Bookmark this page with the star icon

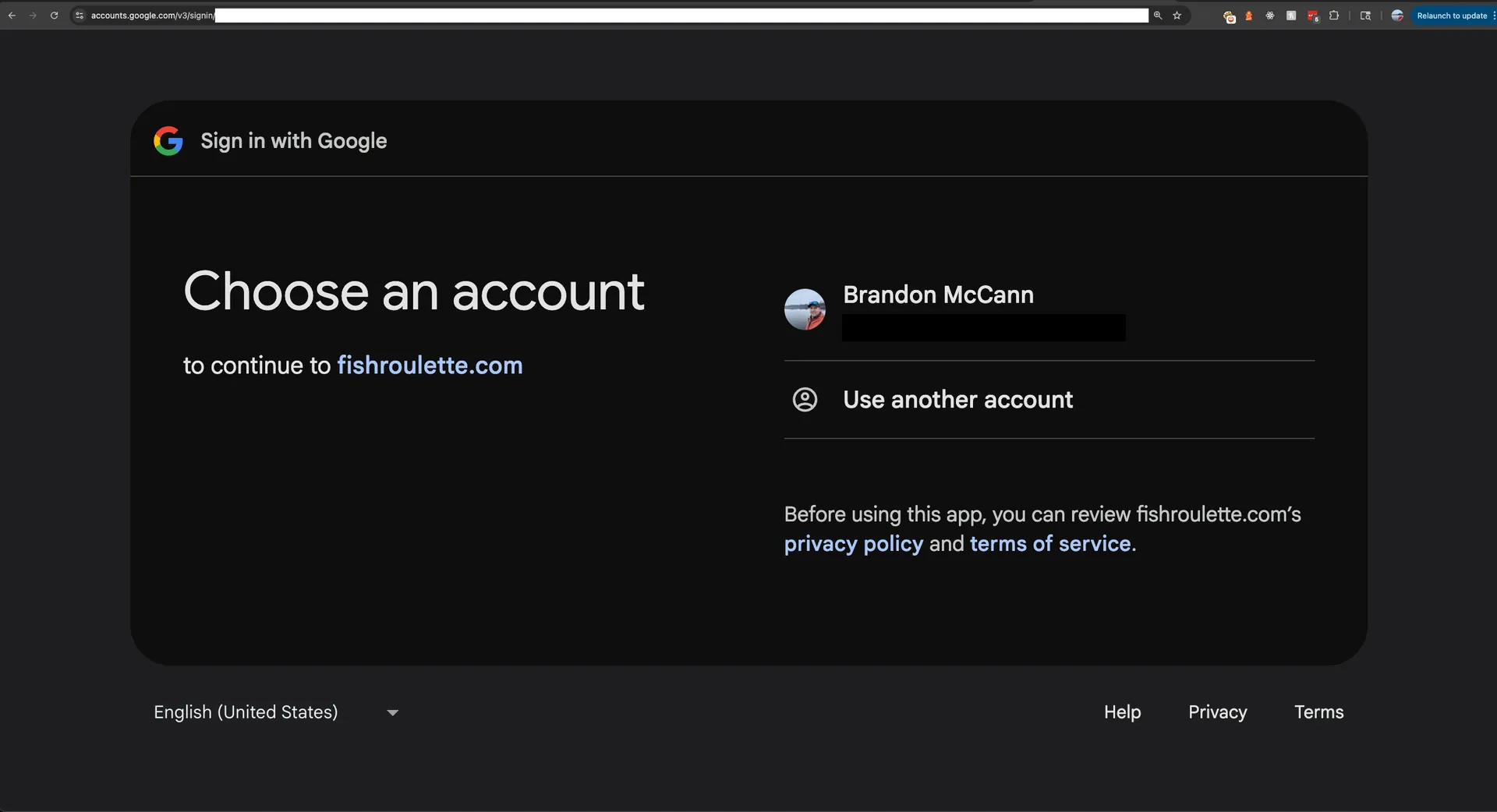(1177, 16)
